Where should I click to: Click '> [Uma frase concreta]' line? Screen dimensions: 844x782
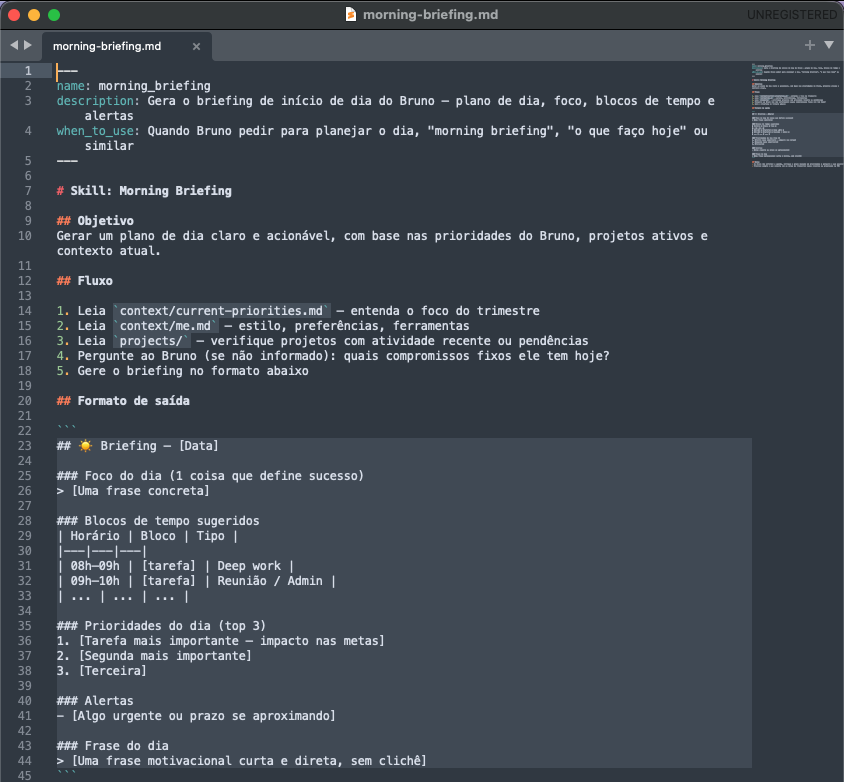133,491
